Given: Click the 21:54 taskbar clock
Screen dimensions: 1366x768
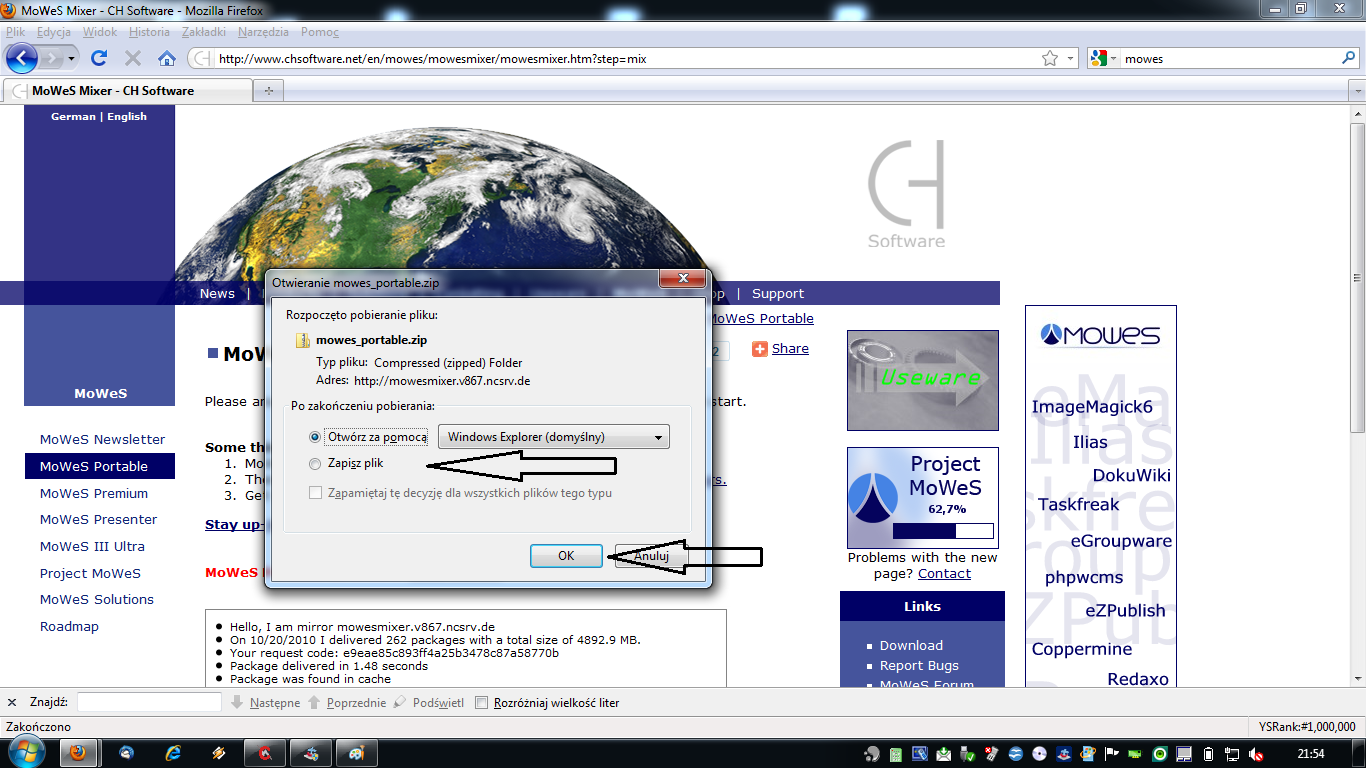Looking at the screenshot, I should click(x=1310, y=753).
